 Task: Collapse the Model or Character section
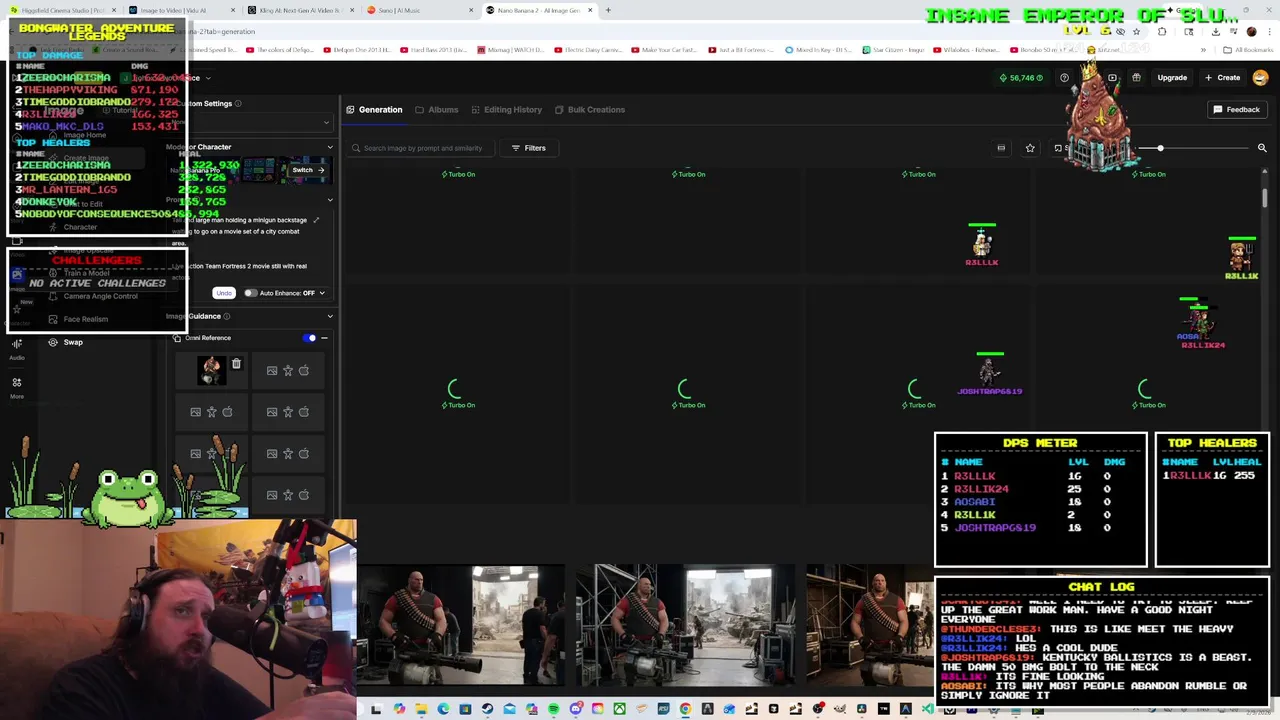coord(330,148)
